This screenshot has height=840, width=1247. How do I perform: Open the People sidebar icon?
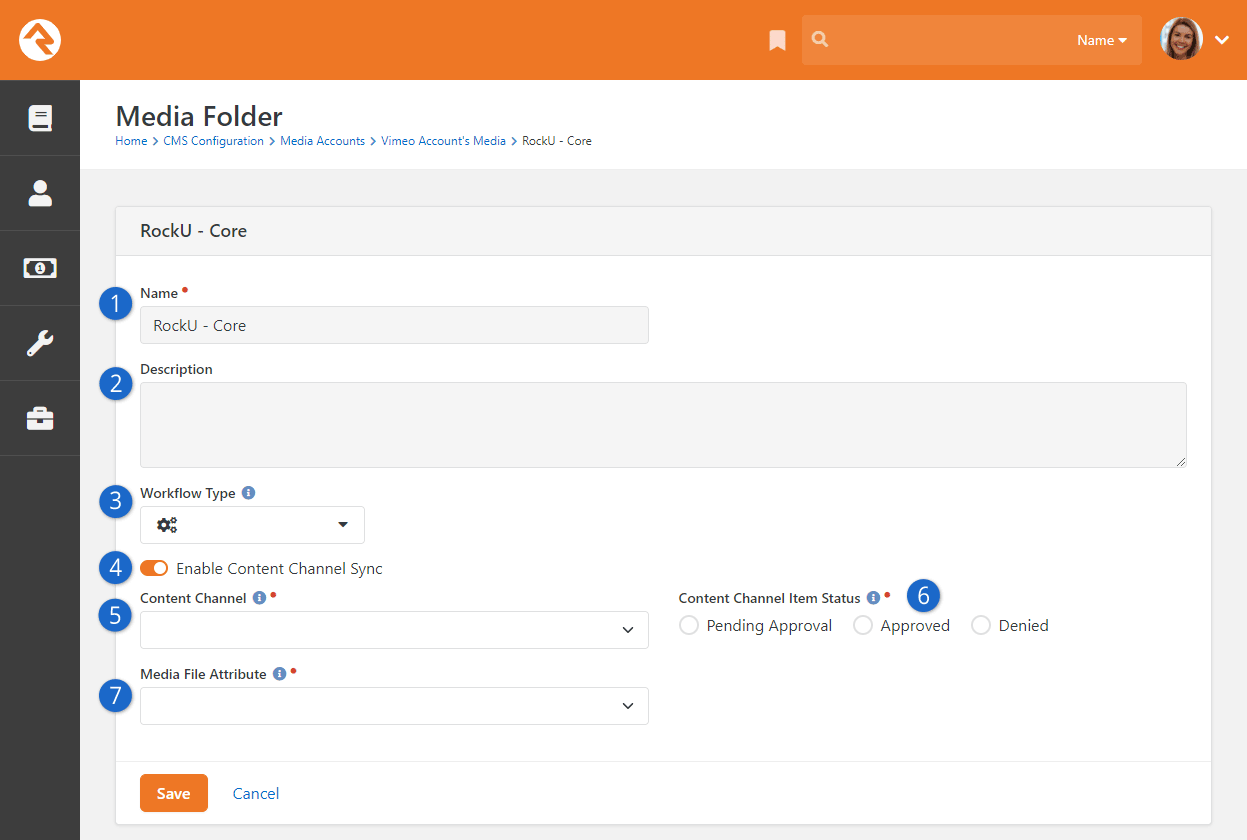coord(40,193)
